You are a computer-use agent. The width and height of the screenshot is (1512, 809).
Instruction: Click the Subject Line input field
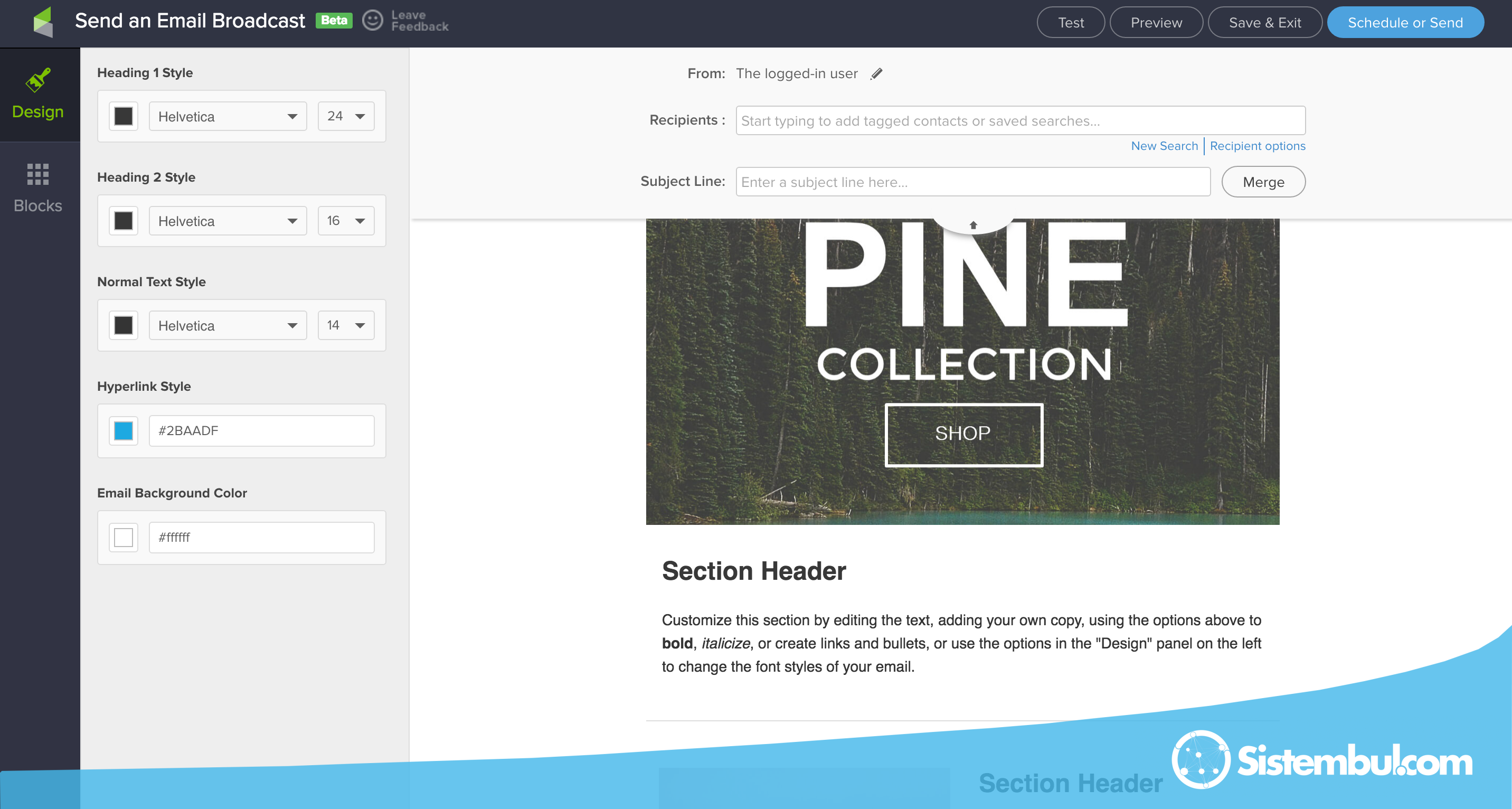973,182
